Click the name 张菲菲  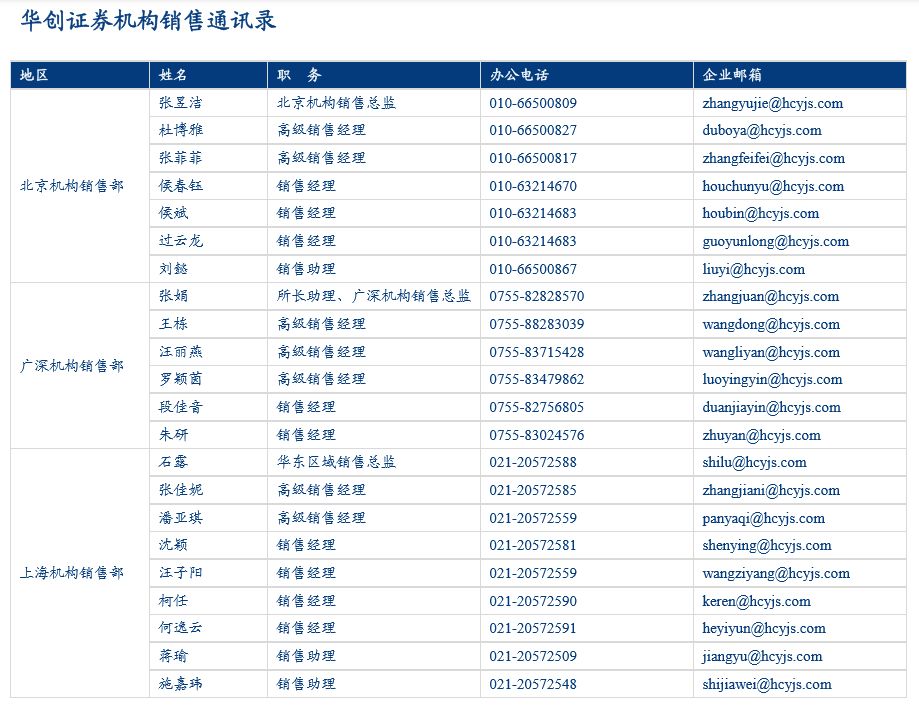181,158
